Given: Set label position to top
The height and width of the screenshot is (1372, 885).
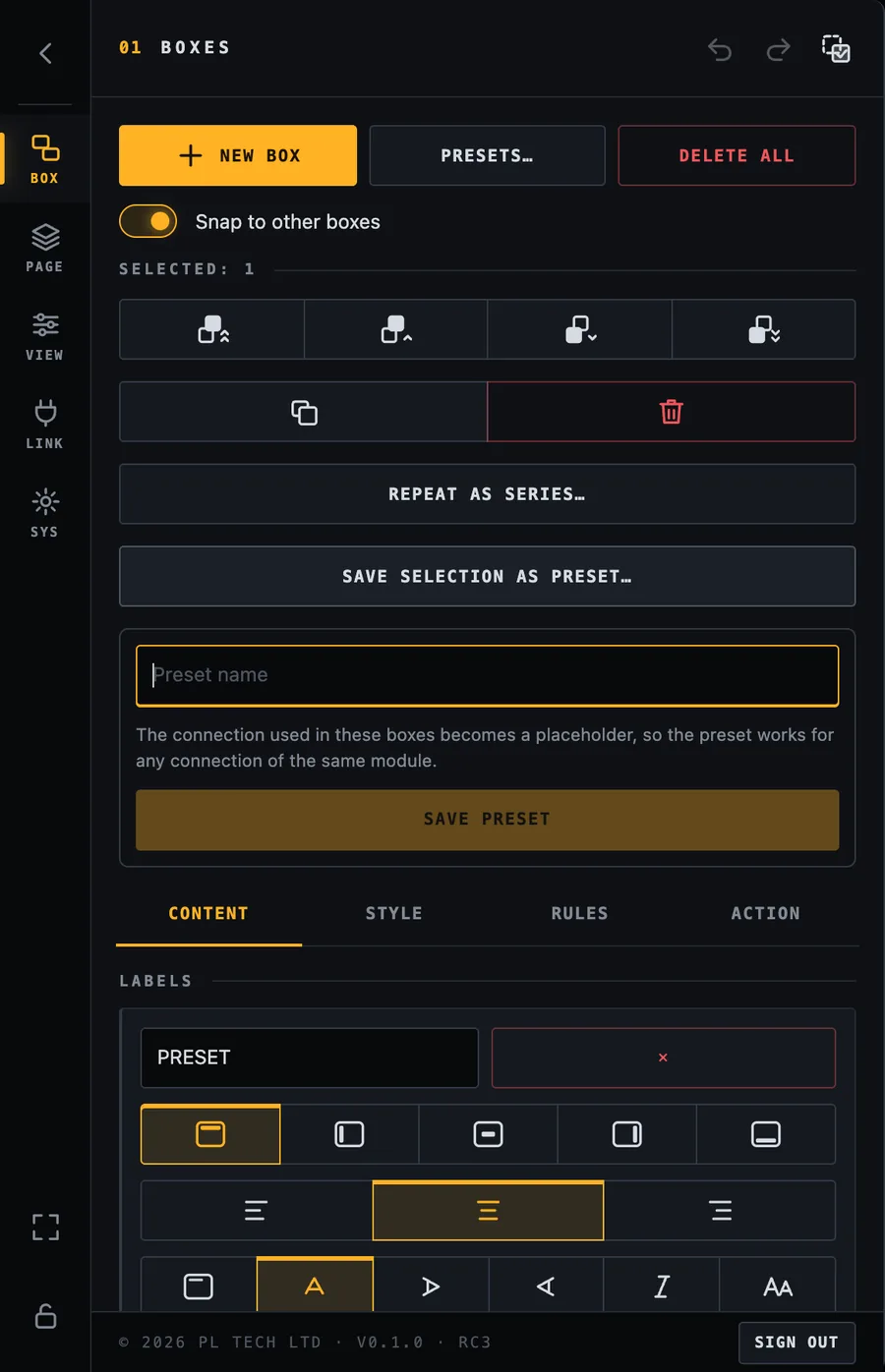Looking at the screenshot, I should tap(210, 1134).
